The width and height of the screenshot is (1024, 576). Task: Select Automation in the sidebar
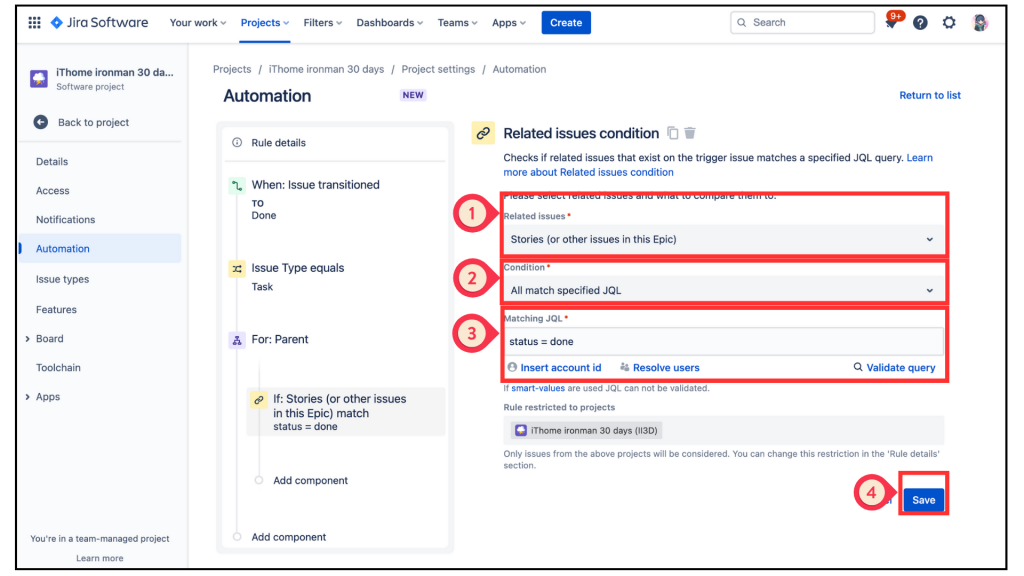(100, 249)
